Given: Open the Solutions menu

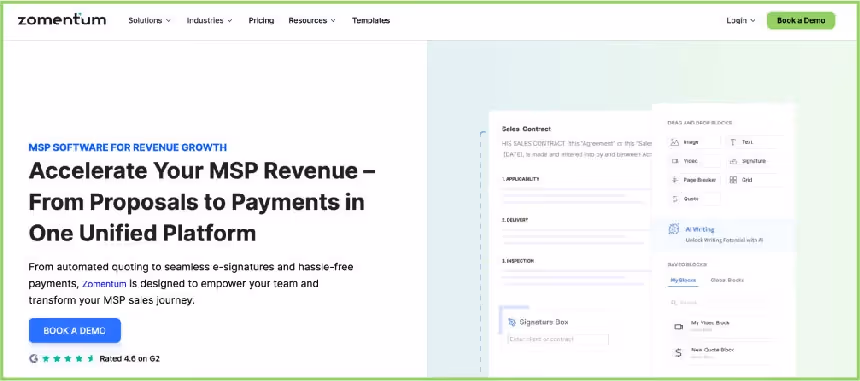Looking at the screenshot, I should 150,20.
